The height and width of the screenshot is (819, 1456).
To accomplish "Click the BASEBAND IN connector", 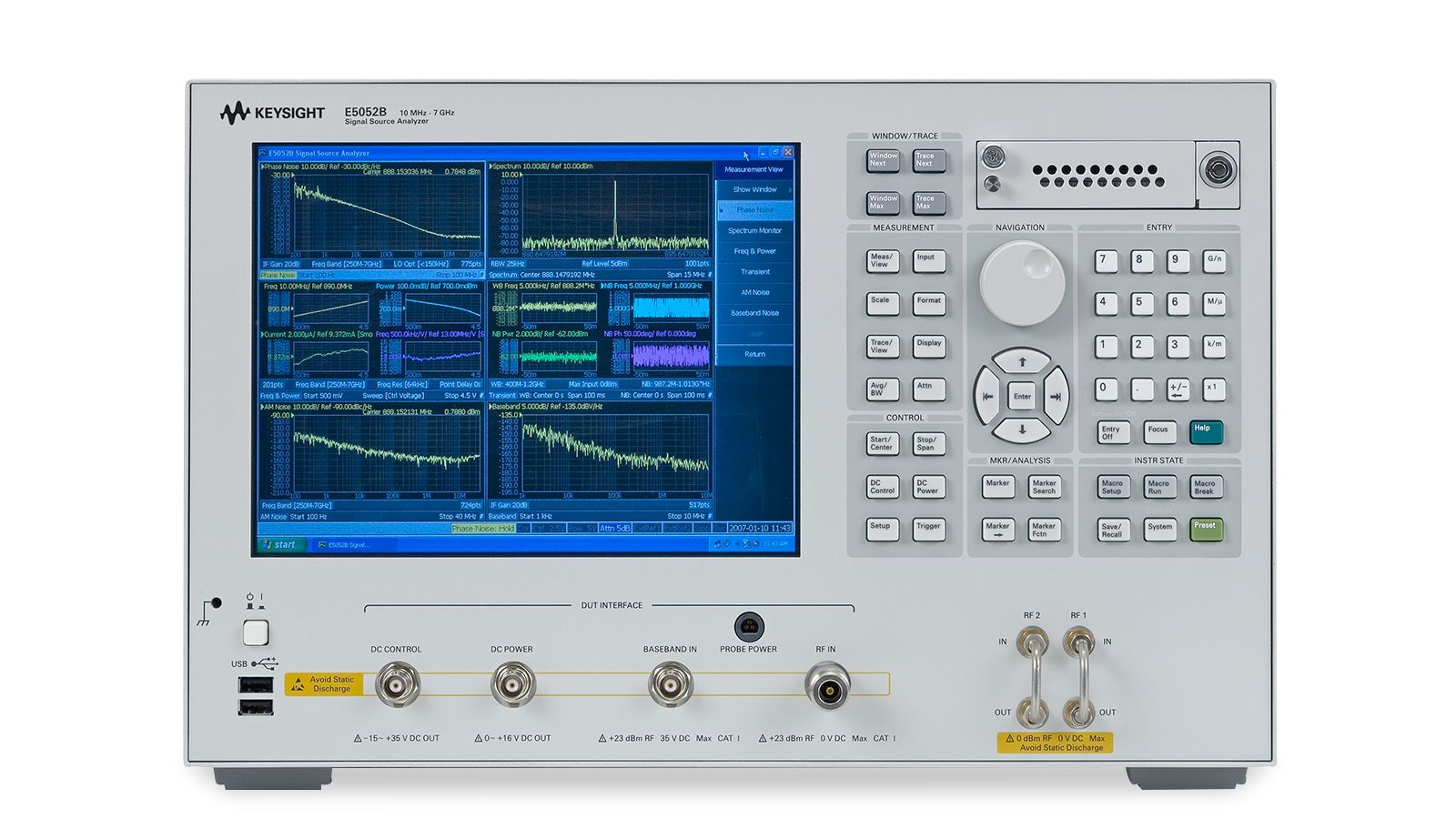I will click(x=670, y=684).
